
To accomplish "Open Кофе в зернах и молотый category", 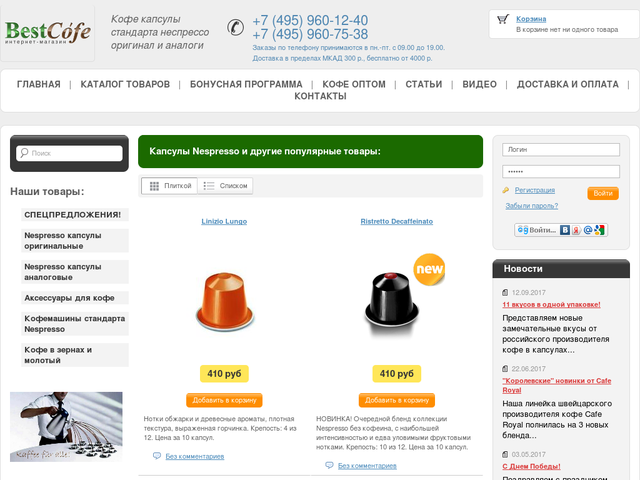I will pyautogui.click(x=75, y=355).
